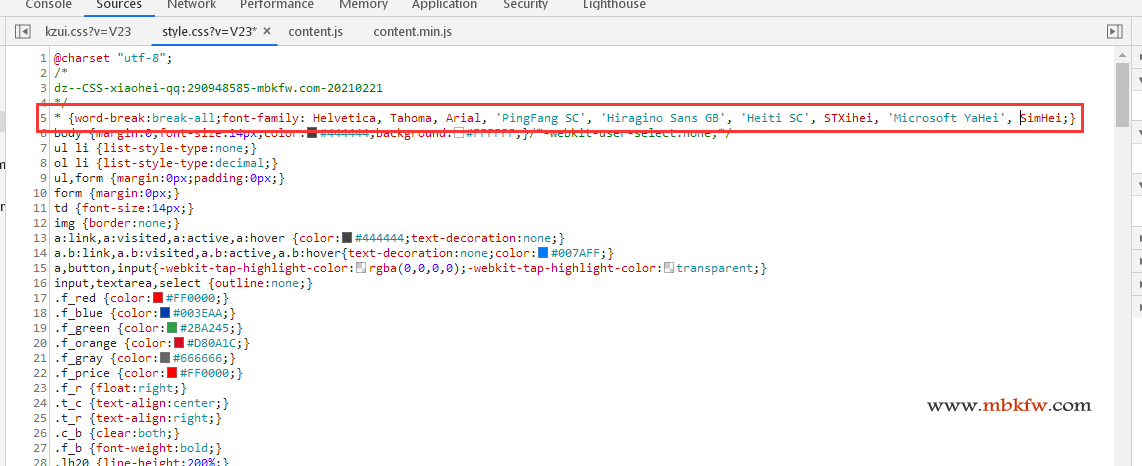The width and height of the screenshot is (1142, 466).
Task: Hide the file navigator sidebar
Action: (x=23, y=32)
